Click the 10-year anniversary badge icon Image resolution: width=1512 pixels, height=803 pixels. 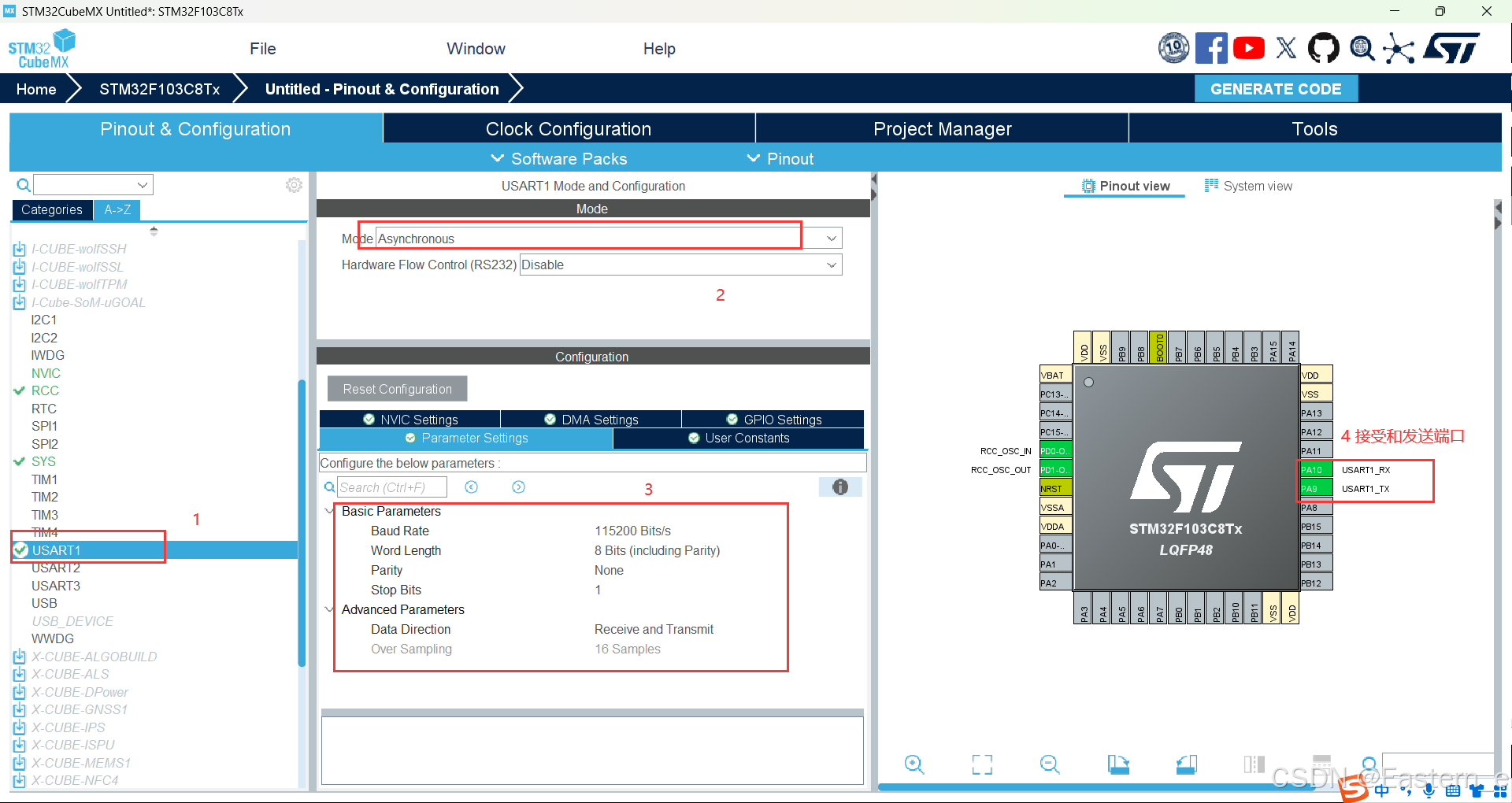[1173, 48]
